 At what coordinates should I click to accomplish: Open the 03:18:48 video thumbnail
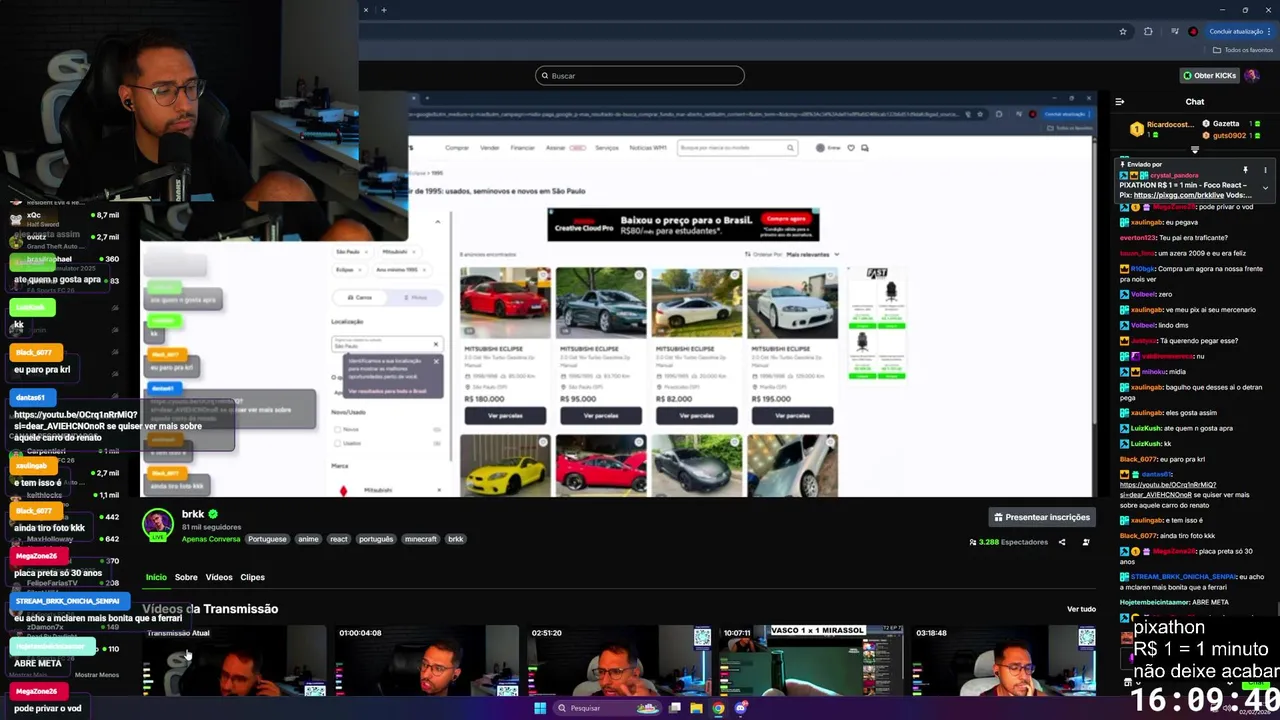[1003, 660]
